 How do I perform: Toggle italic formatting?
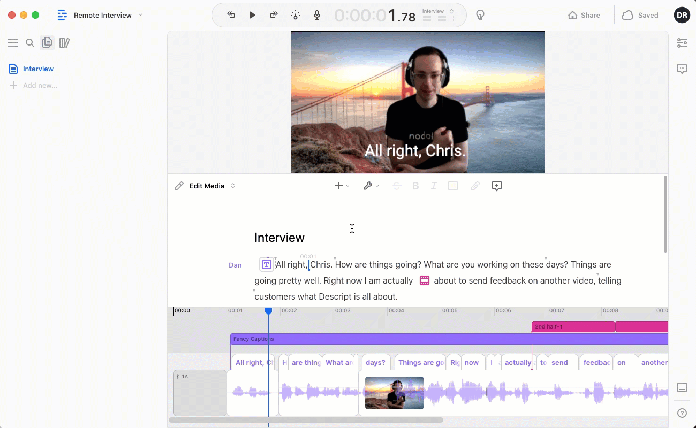(434, 186)
